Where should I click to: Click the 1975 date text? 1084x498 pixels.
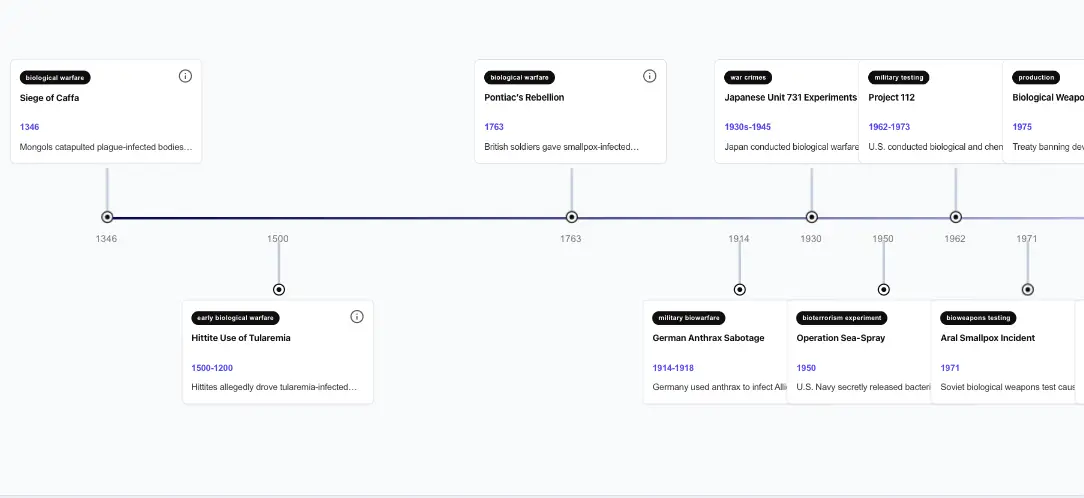[1022, 127]
